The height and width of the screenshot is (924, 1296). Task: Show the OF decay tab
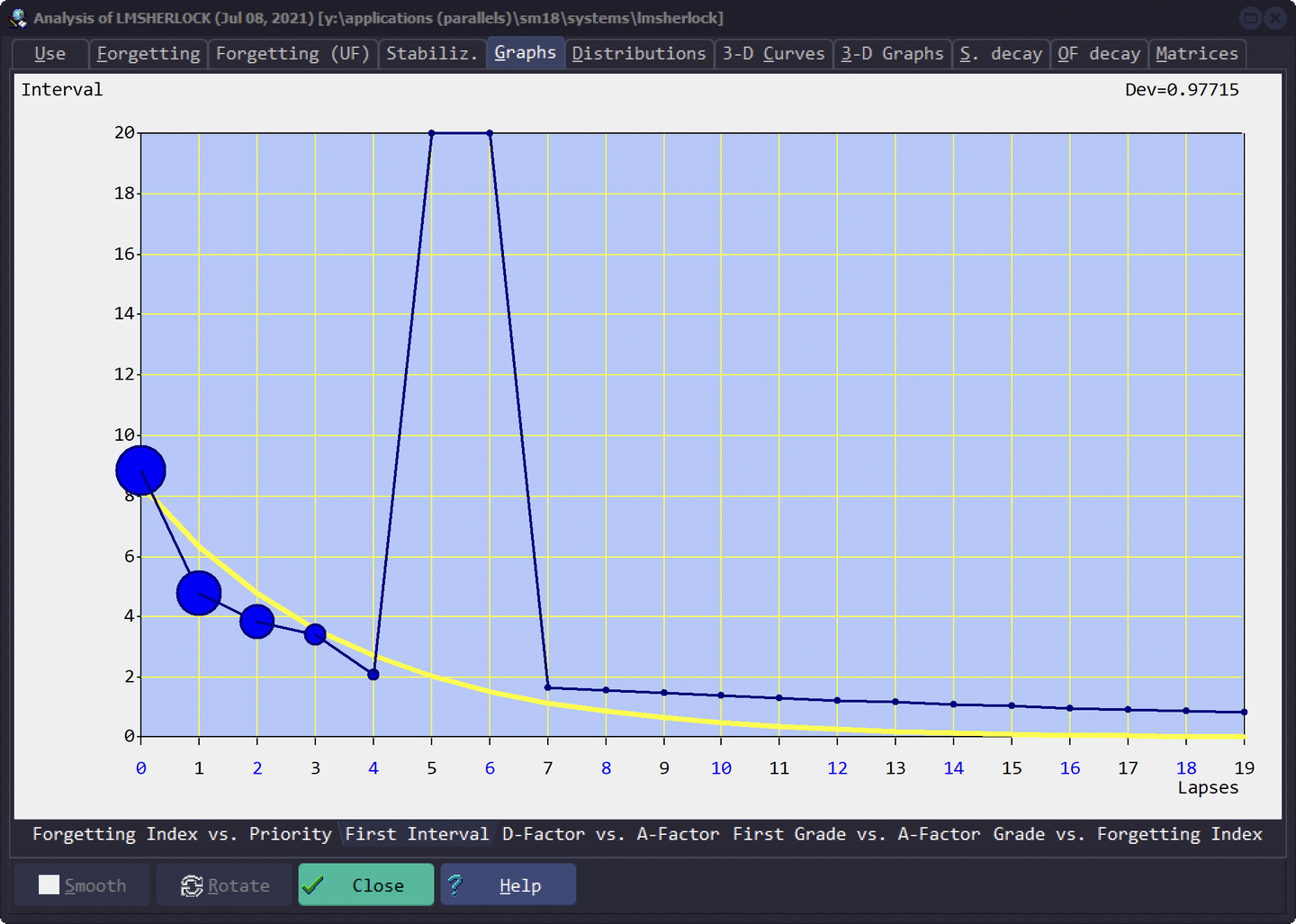1099,54
